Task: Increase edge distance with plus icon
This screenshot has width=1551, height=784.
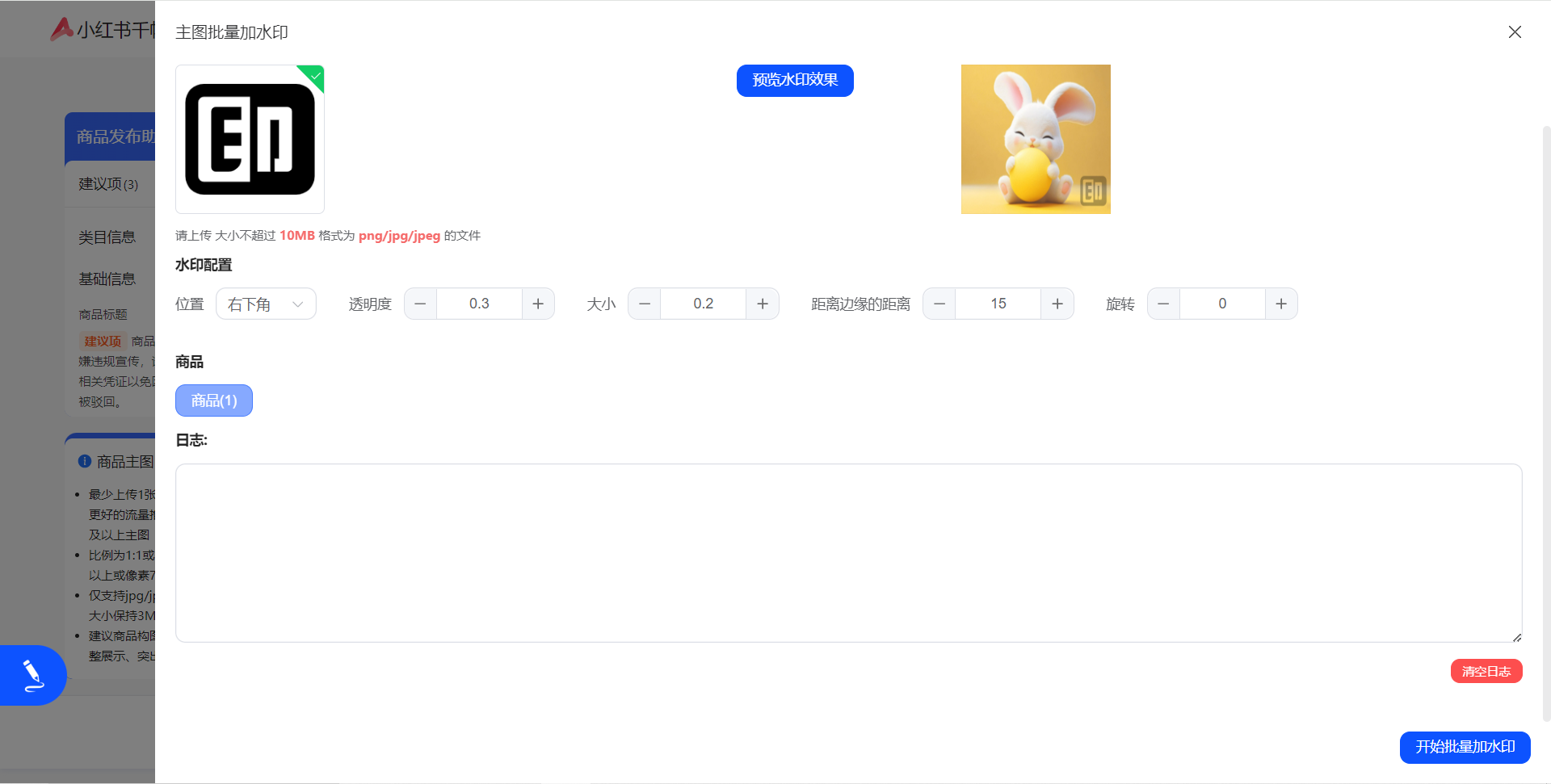Action: pos(1057,304)
